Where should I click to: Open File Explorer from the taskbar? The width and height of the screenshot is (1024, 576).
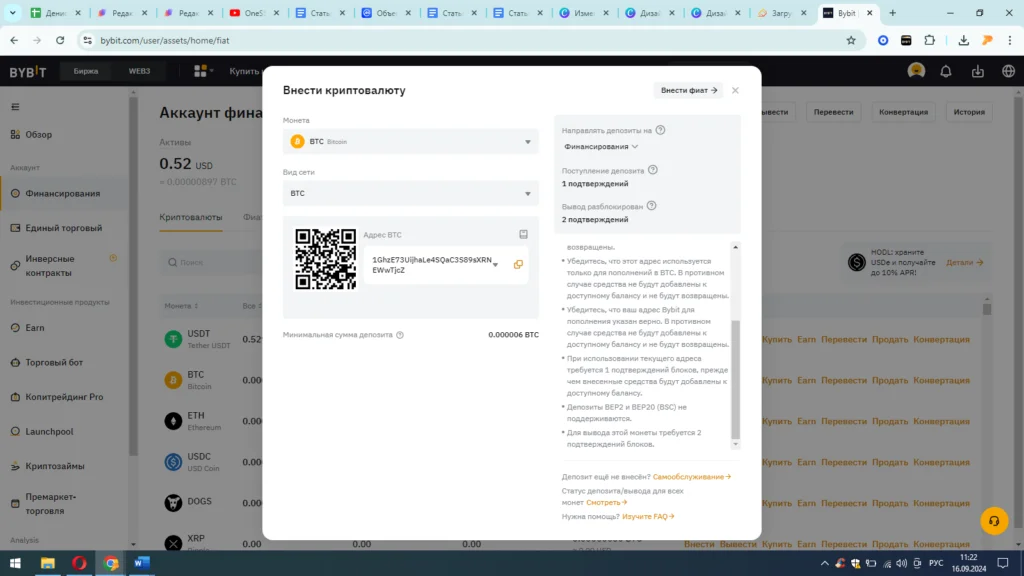48,563
